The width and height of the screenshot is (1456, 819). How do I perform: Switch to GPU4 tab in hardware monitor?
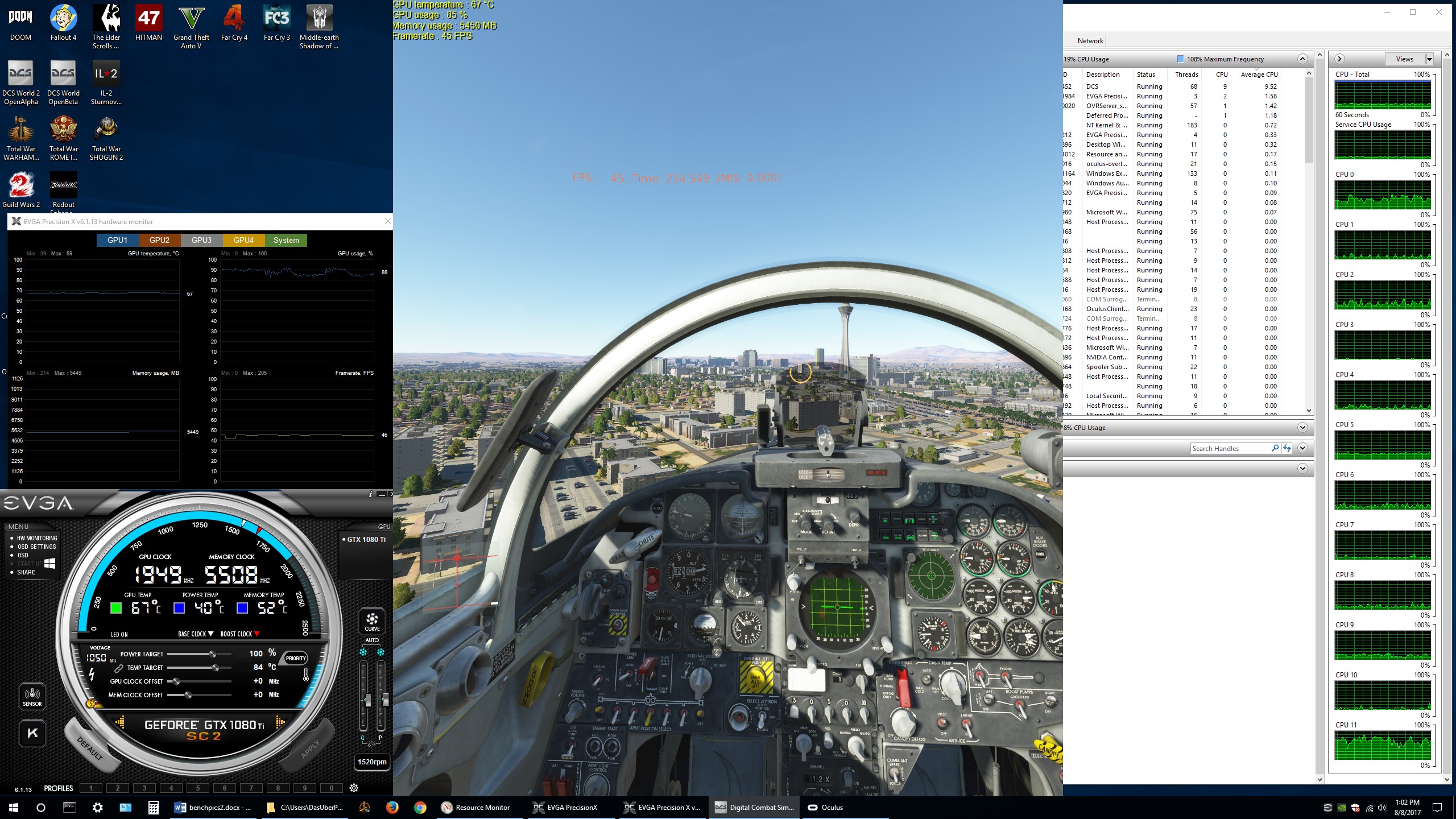tap(243, 240)
